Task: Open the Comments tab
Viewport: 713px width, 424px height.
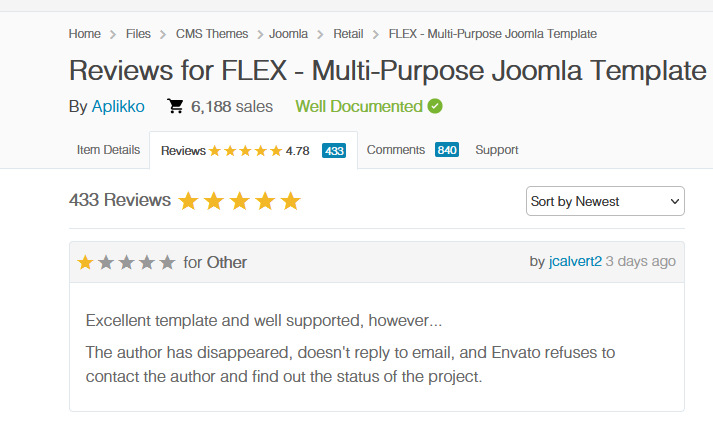Action: click(396, 150)
